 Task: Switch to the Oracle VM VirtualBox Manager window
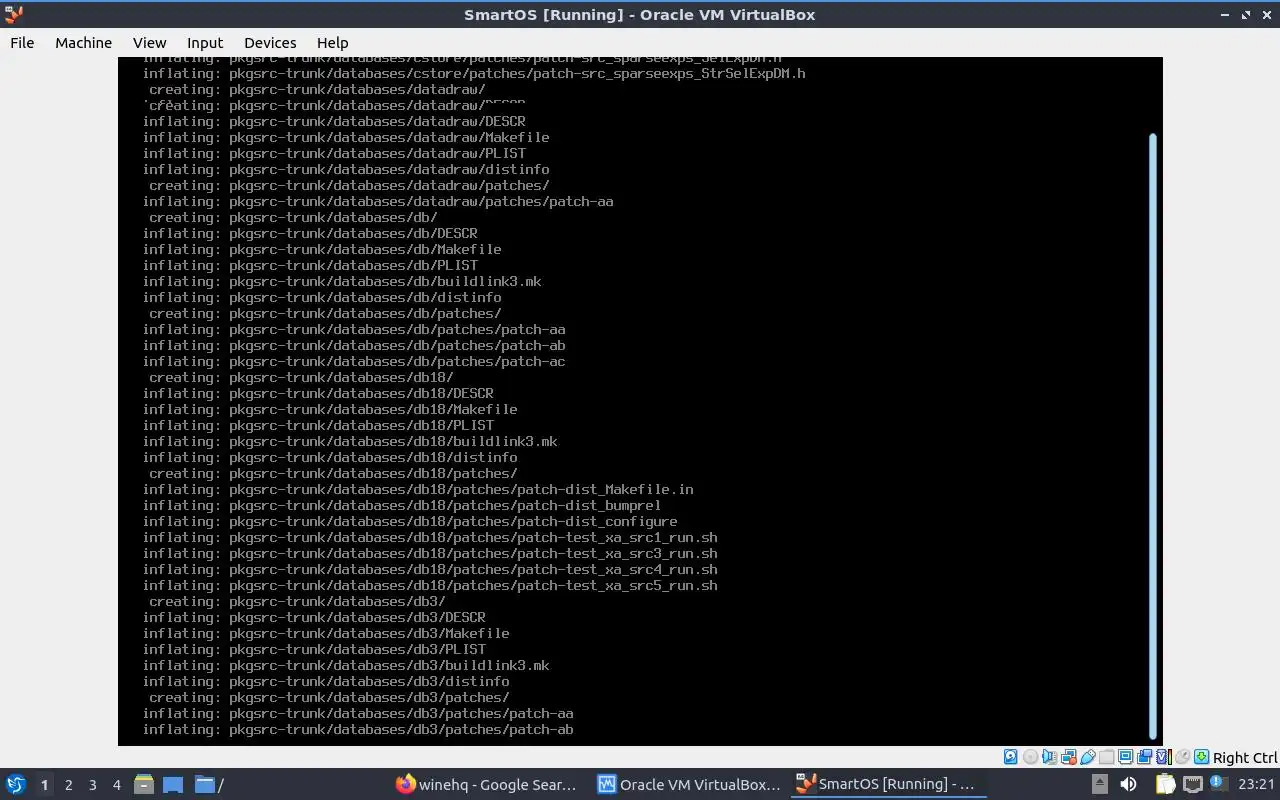688,784
